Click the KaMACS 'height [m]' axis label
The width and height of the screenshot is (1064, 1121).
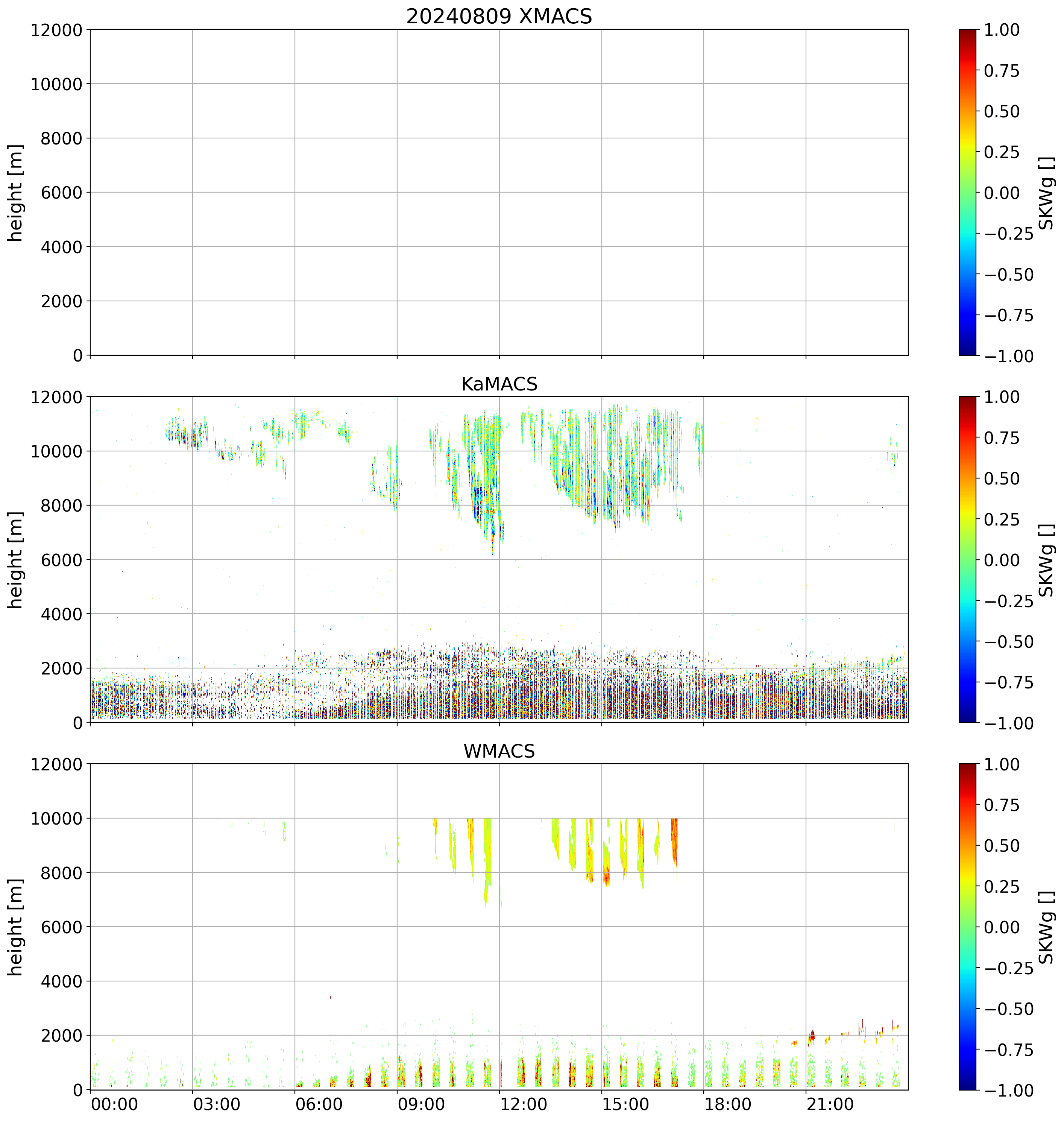coord(16,559)
